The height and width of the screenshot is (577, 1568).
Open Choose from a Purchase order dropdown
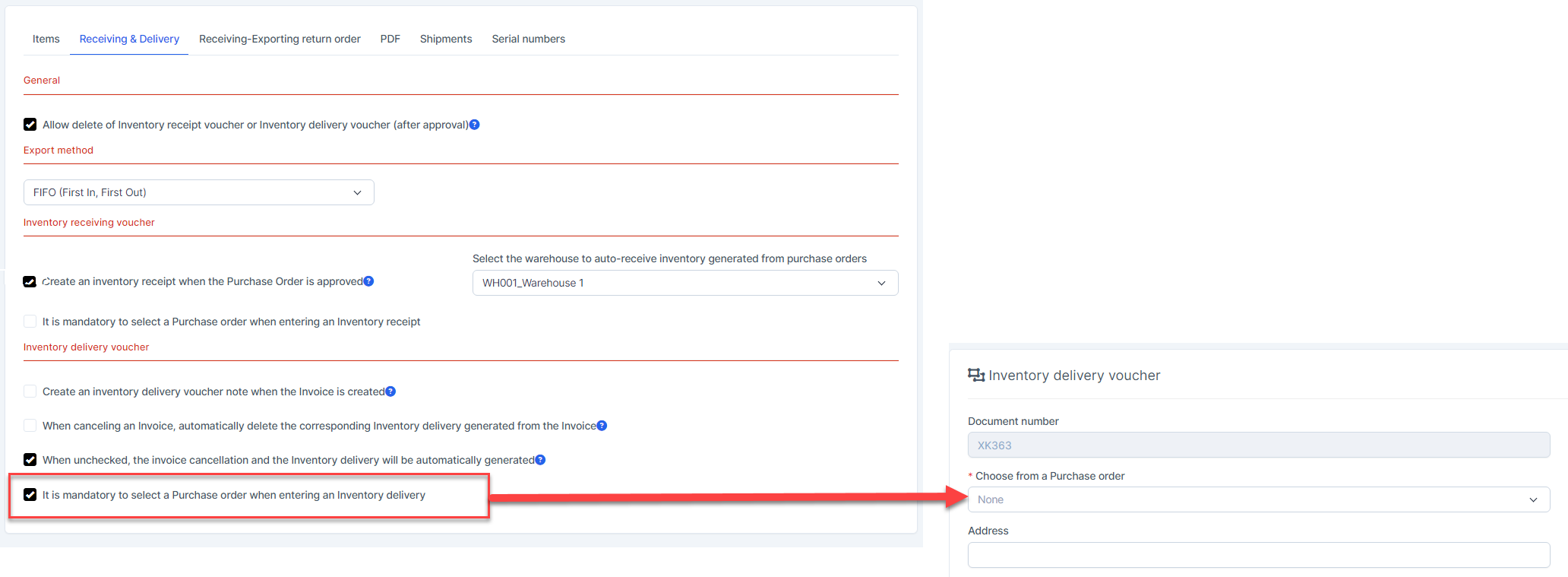pos(1258,499)
